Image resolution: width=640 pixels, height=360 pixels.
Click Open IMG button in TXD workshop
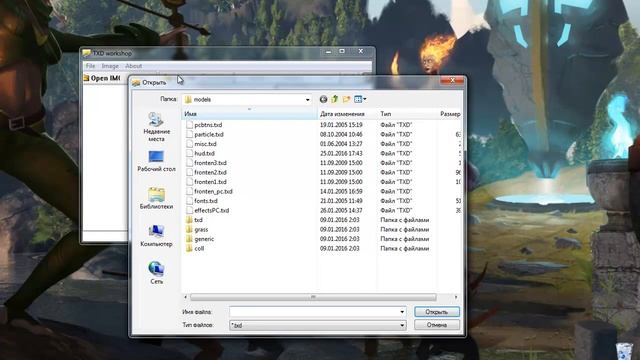(102, 78)
